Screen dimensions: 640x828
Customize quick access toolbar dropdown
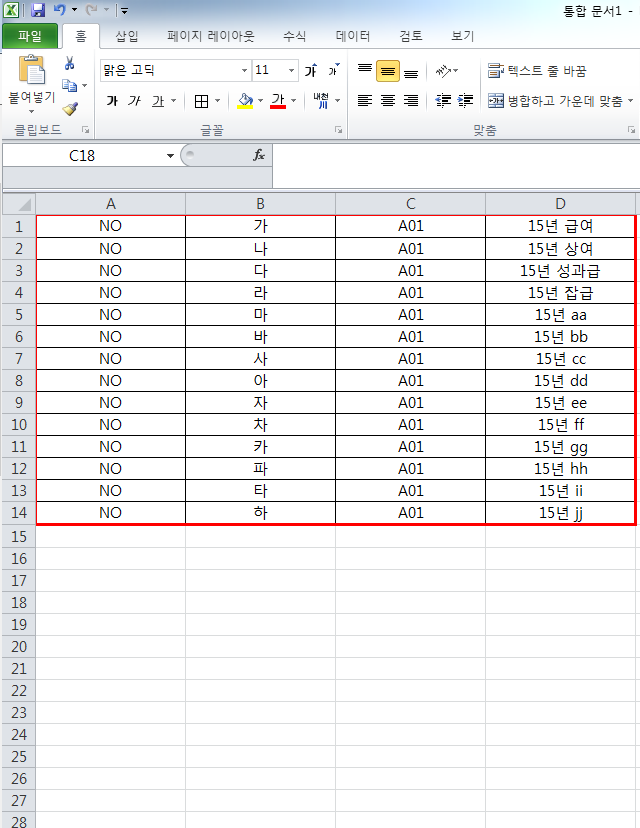(125, 10)
